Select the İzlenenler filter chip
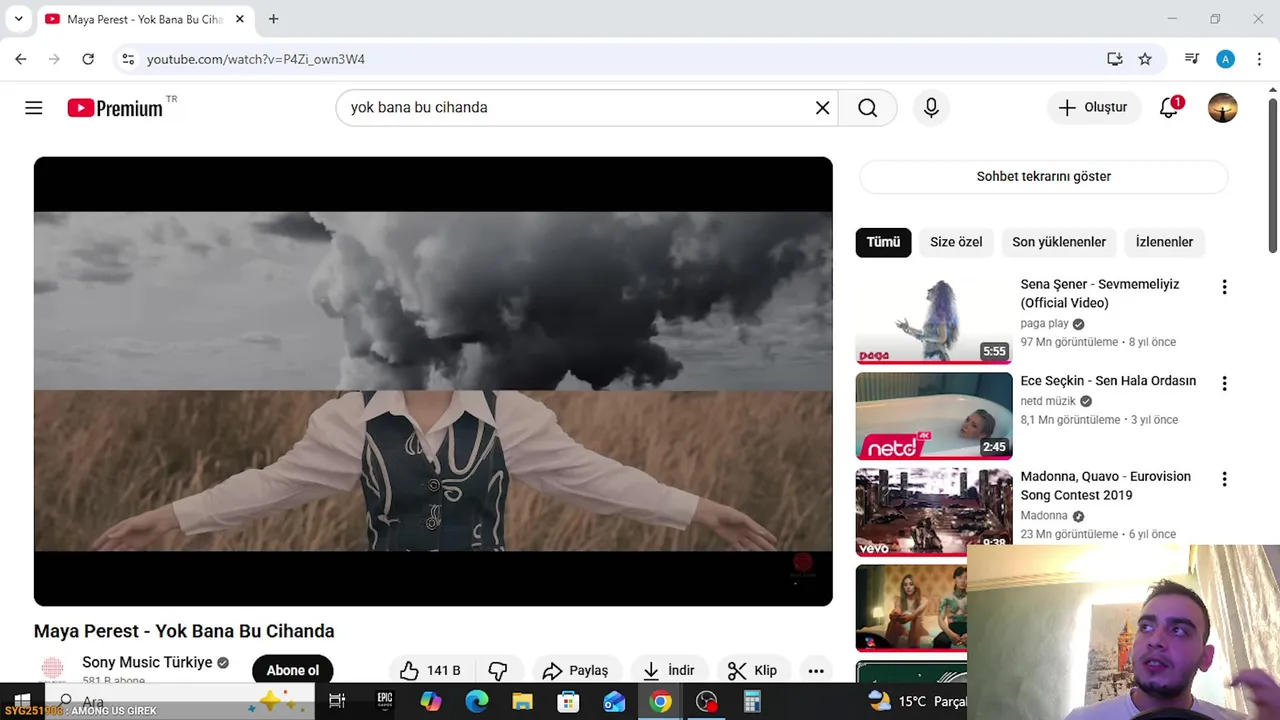 point(1164,242)
